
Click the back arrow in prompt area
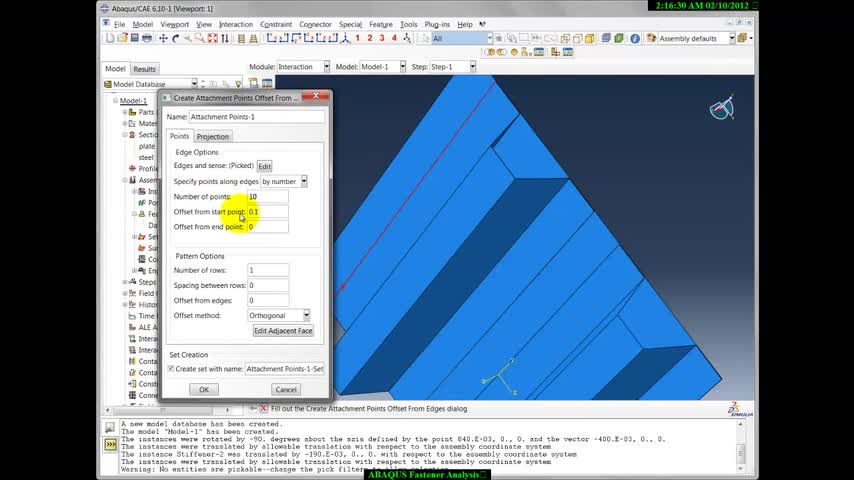tap(253, 408)
